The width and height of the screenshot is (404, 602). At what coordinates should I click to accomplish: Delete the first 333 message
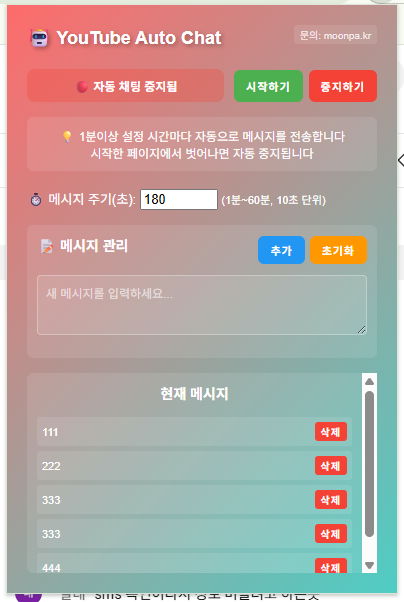coord(331,500)
